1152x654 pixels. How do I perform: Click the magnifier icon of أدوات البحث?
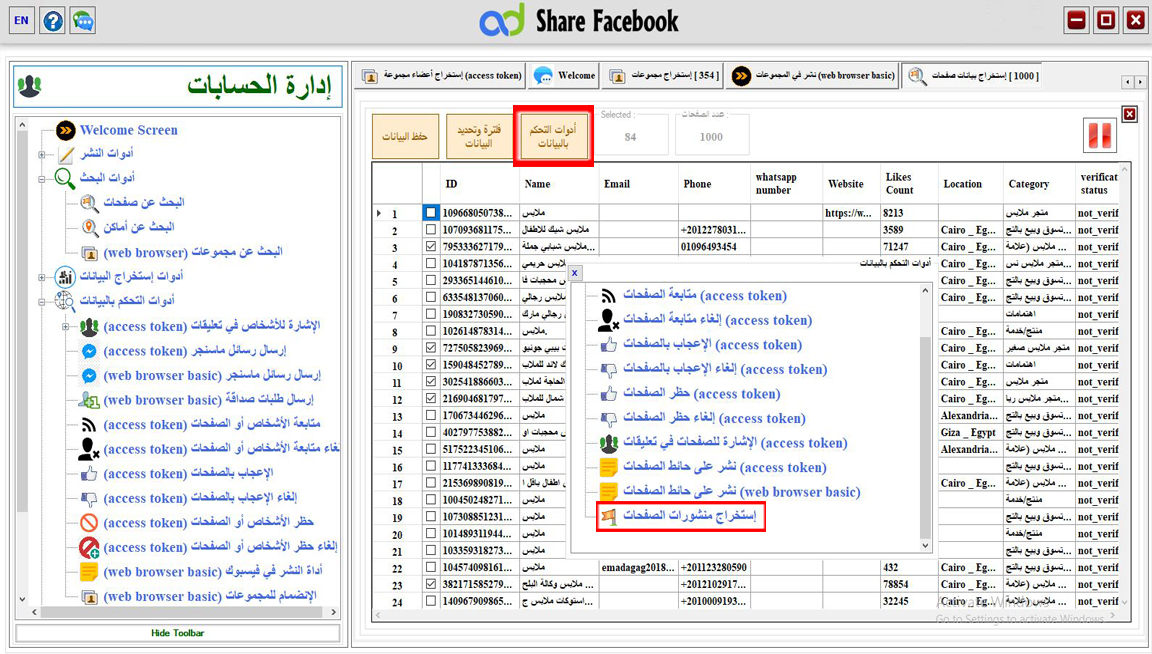(64, 178)
